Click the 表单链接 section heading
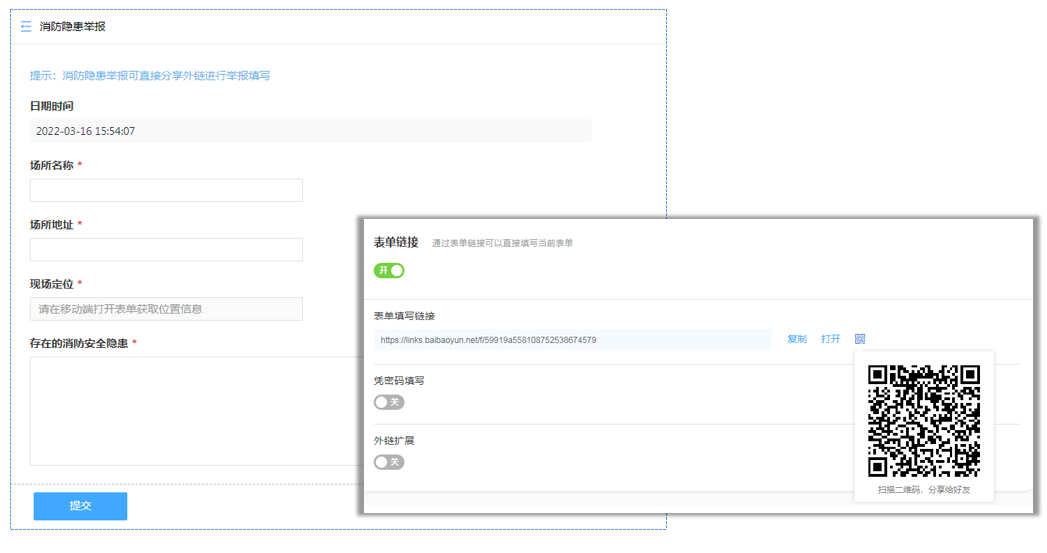This screenshot has height=553, width=1047. coord(396,242)
